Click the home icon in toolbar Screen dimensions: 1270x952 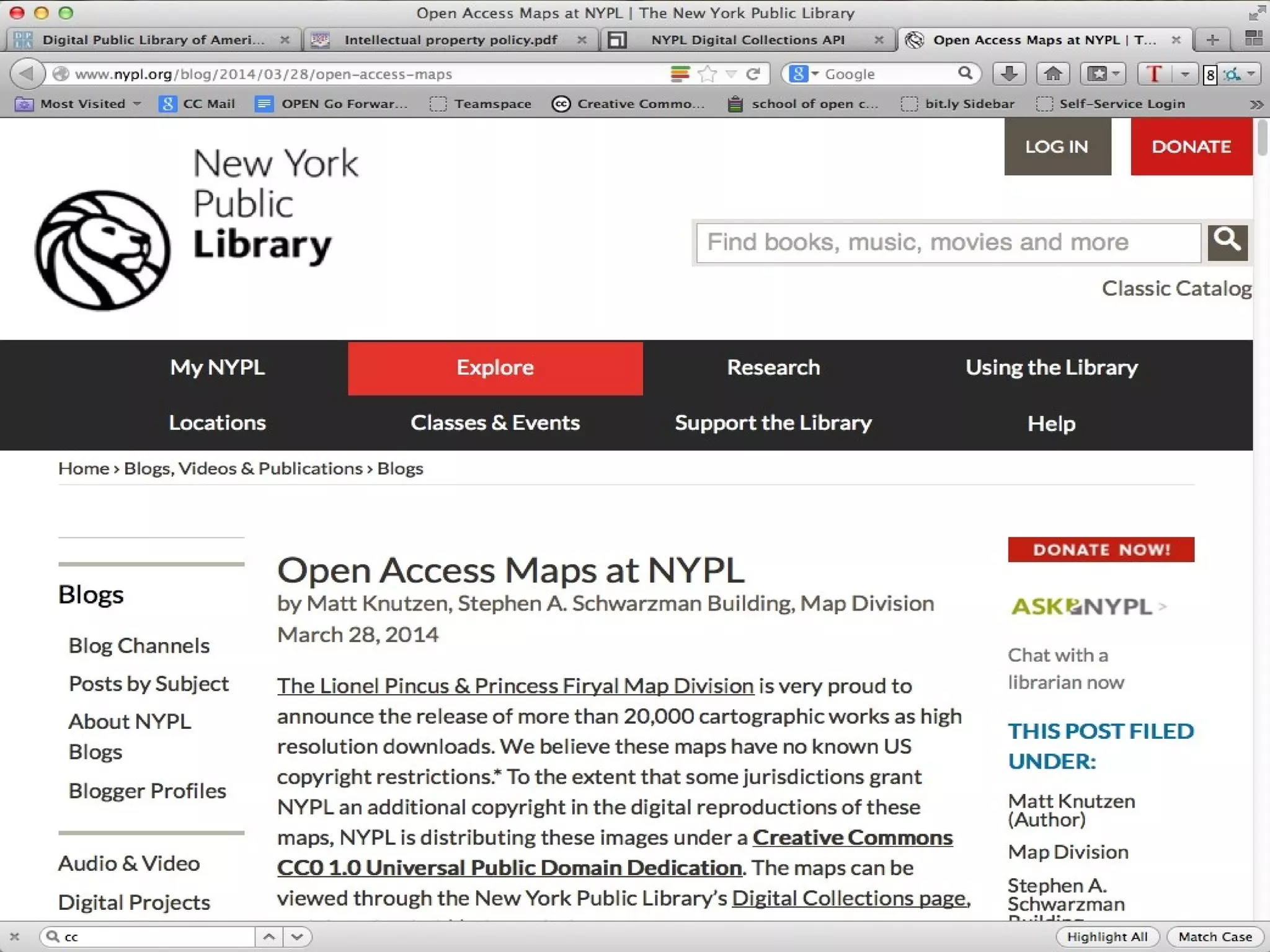1053,74
